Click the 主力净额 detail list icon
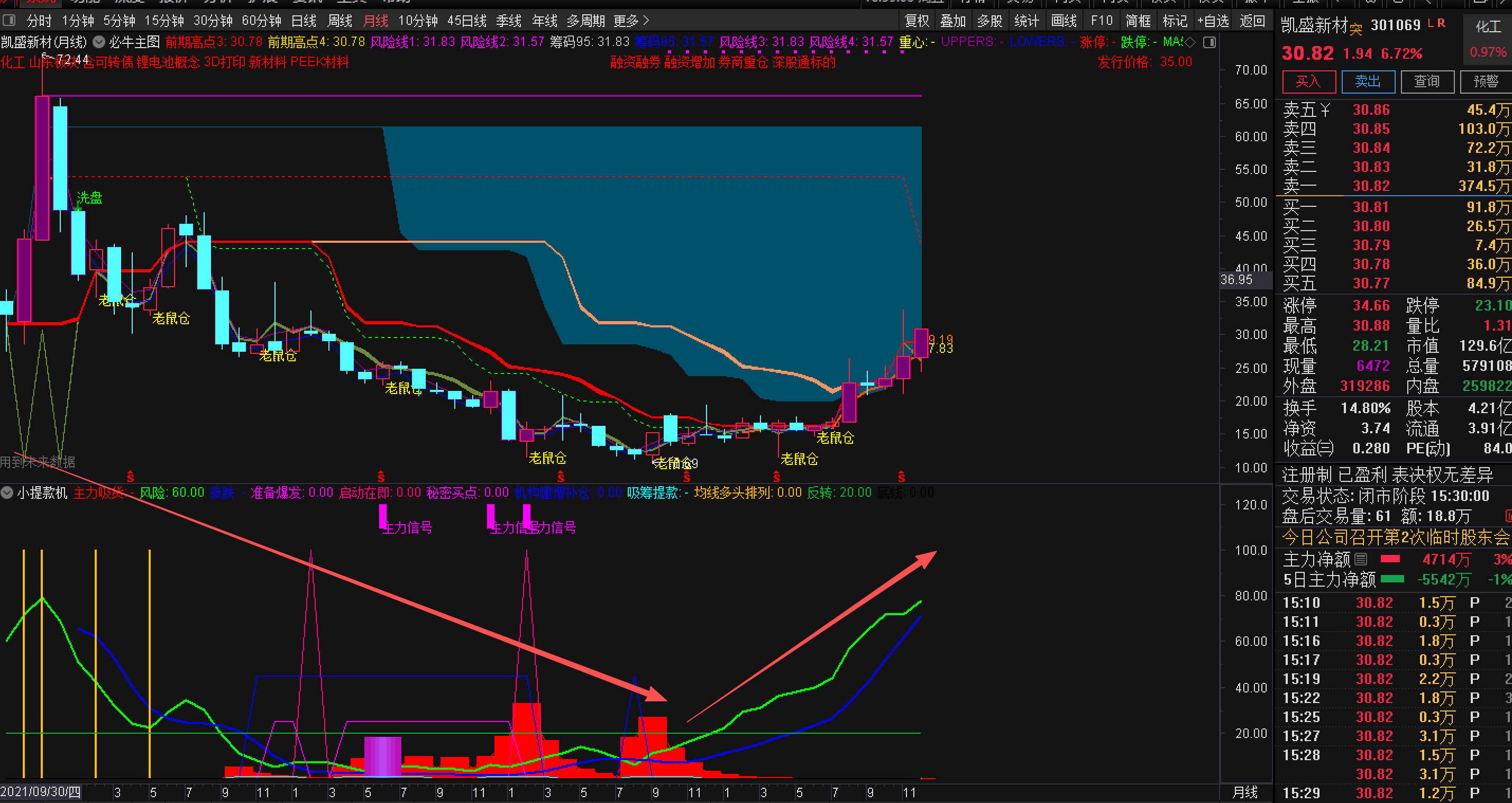Image resolution: width=1512 pixels, height=803 pixels. pos(1361,559)
